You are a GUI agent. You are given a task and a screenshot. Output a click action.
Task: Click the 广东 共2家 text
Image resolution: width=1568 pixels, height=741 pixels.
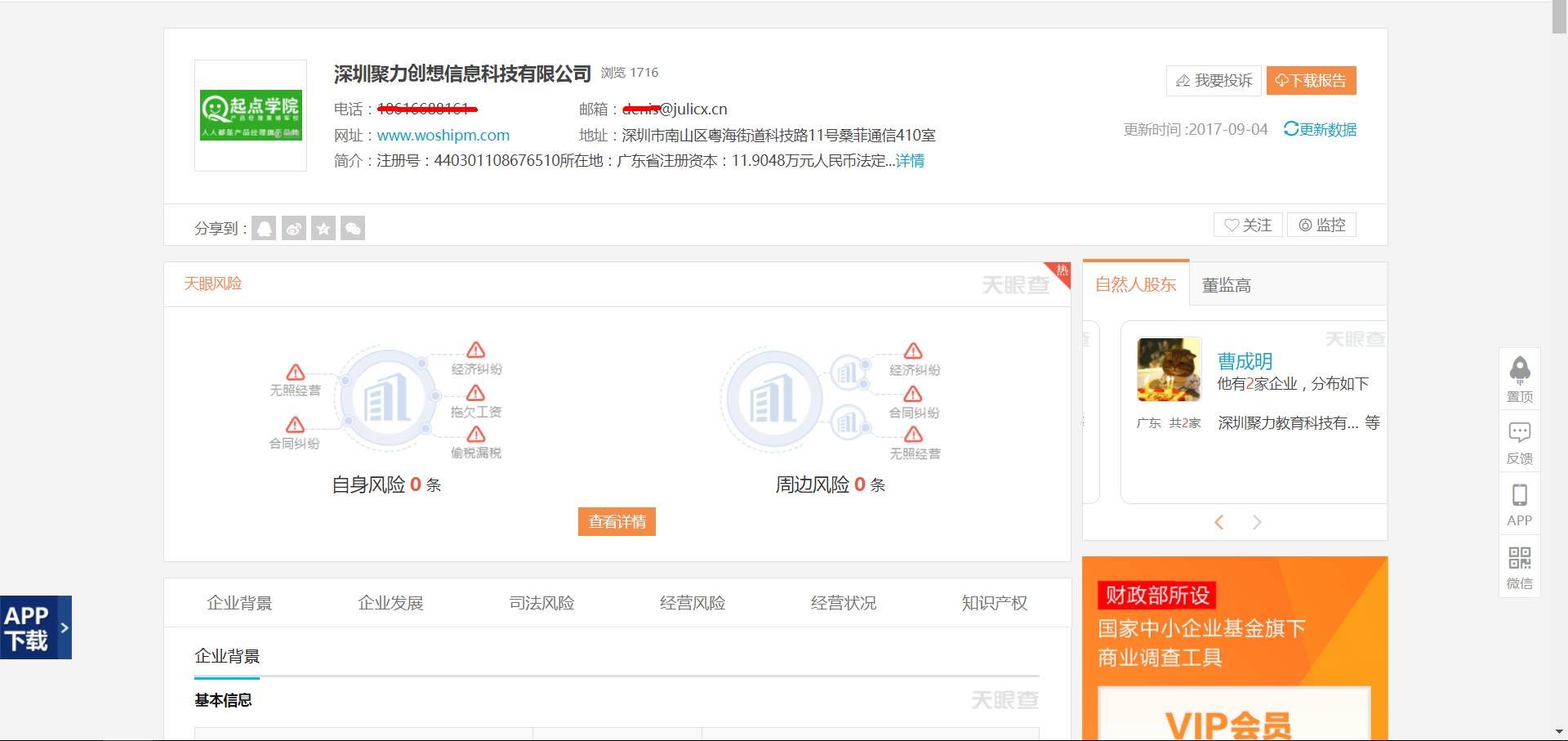click(1169, 423)
